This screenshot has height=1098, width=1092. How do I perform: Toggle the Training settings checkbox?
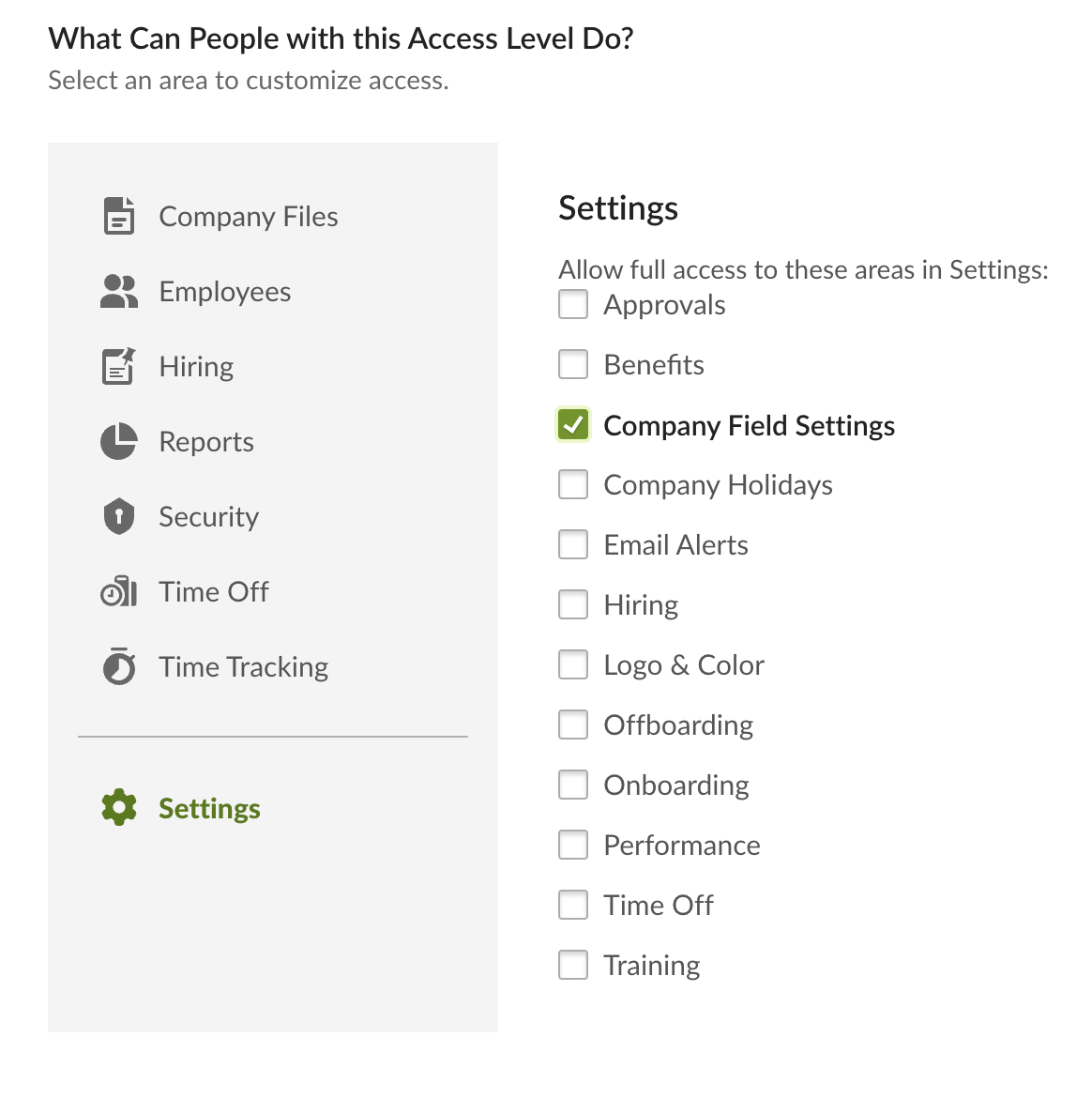(x=572, y=964)
